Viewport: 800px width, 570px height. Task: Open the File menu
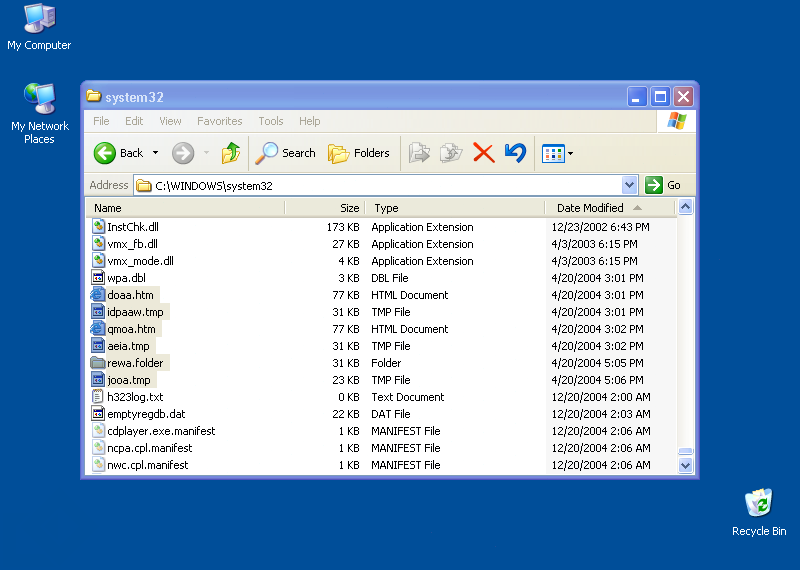click(101, 121)
